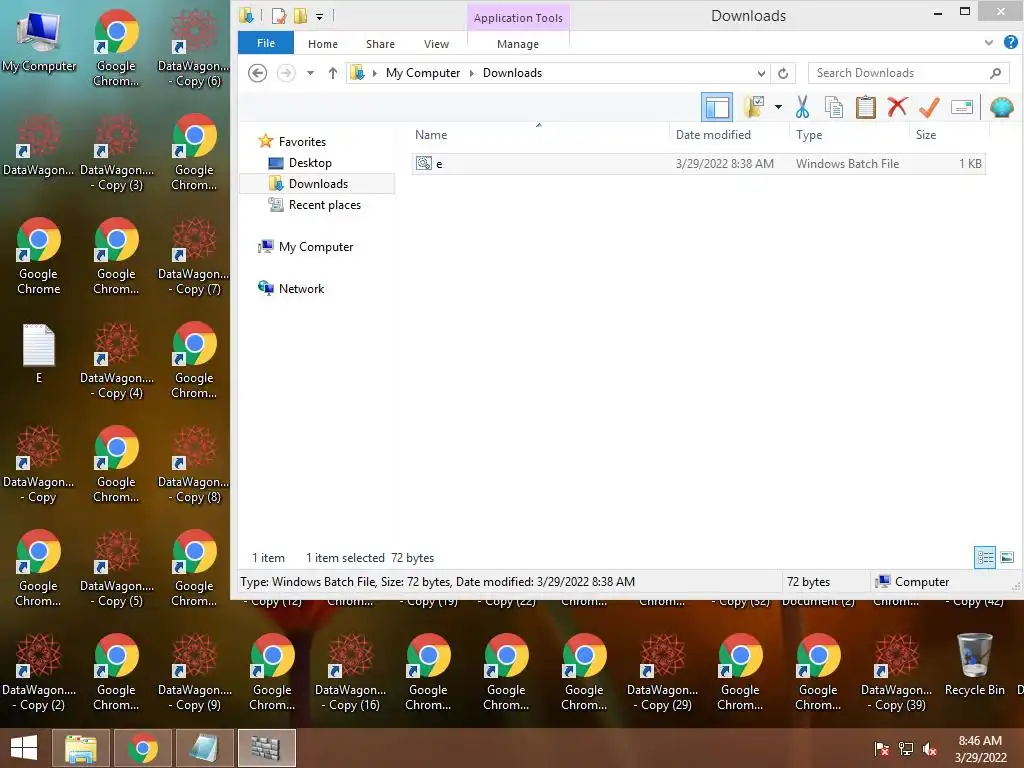This screenshot has height=768, width=1024.
Task: Click the Properties quick access icon
Action: tap(279, 16)
